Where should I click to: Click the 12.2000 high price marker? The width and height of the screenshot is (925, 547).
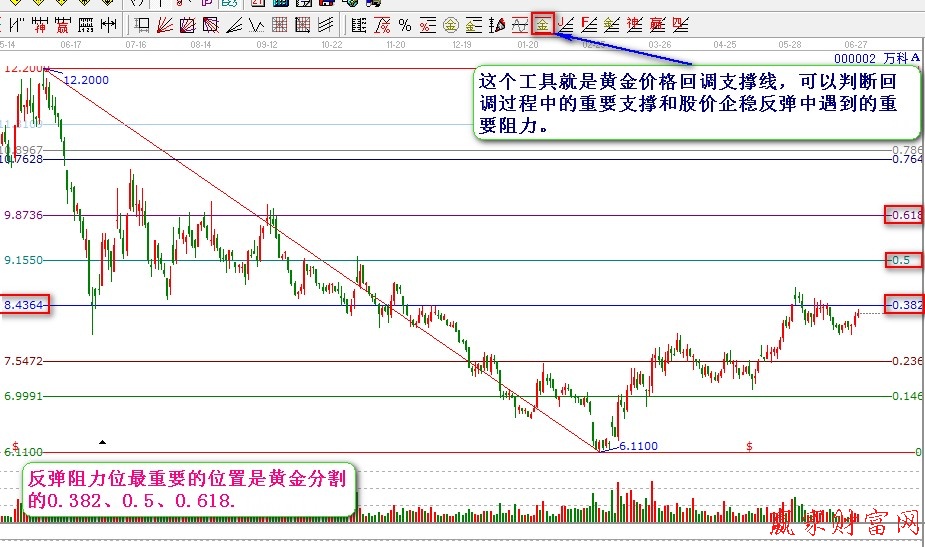click(x=85, y=79)
